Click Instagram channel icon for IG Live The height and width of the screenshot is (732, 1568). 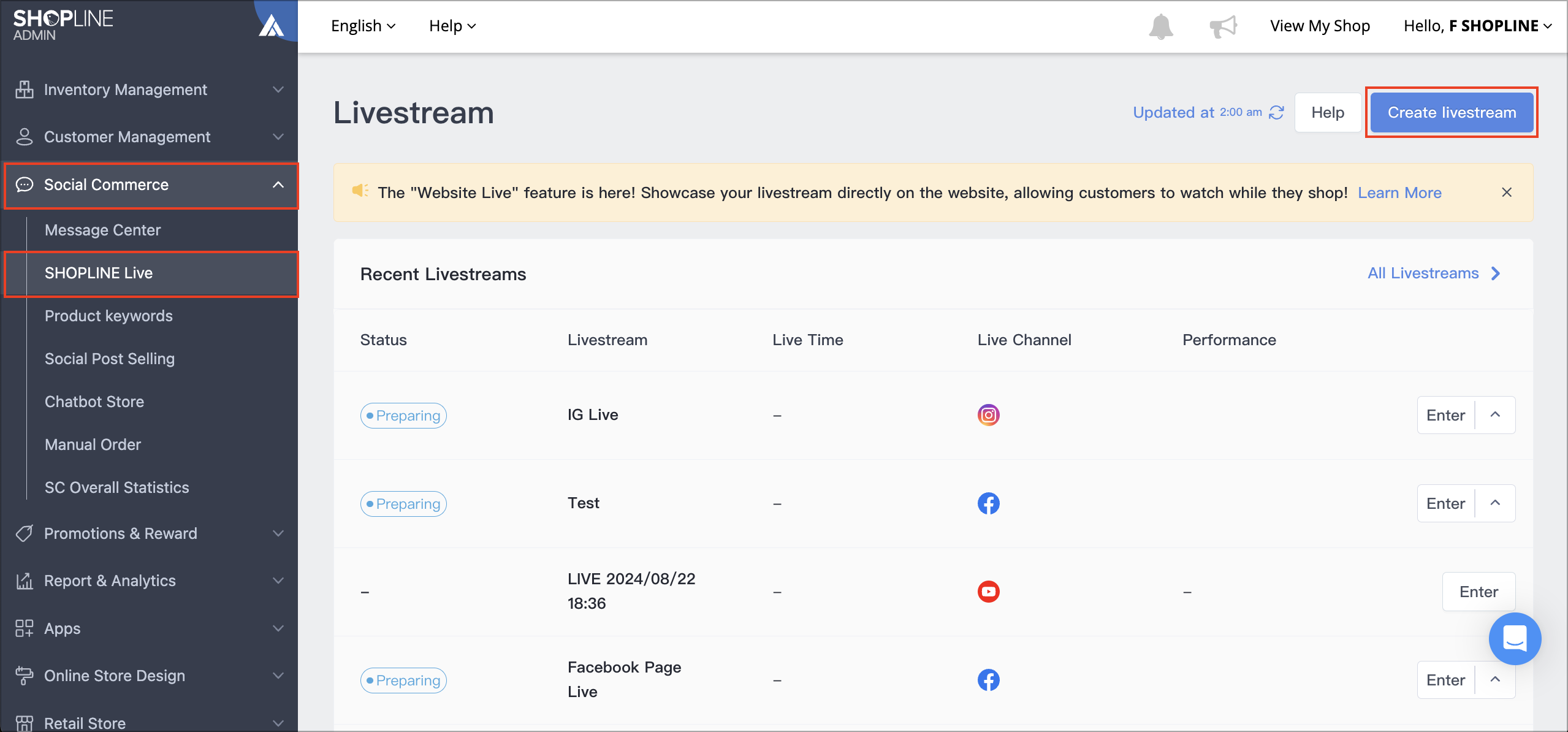click(988, 415)
